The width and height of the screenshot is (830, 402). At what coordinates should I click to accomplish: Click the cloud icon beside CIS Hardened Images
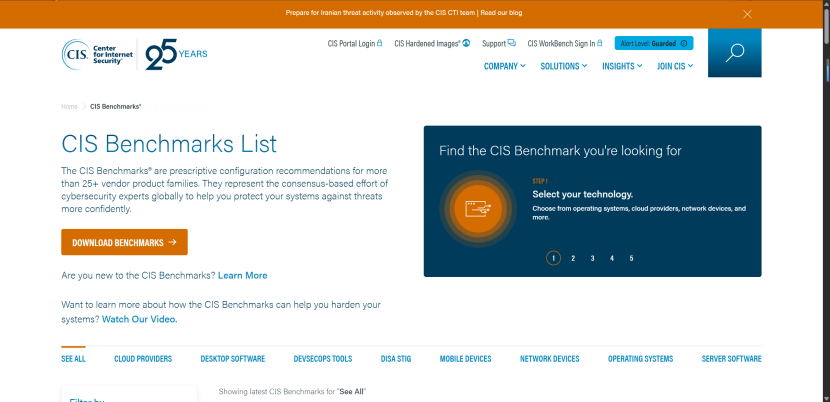click(466, 43)
